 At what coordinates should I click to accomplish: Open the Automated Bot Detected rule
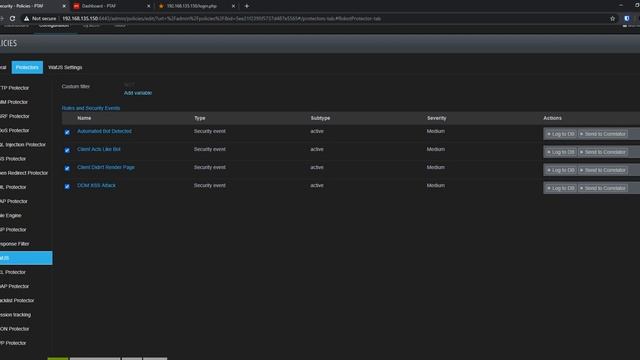pyautogui.click(x=104, y=131)
